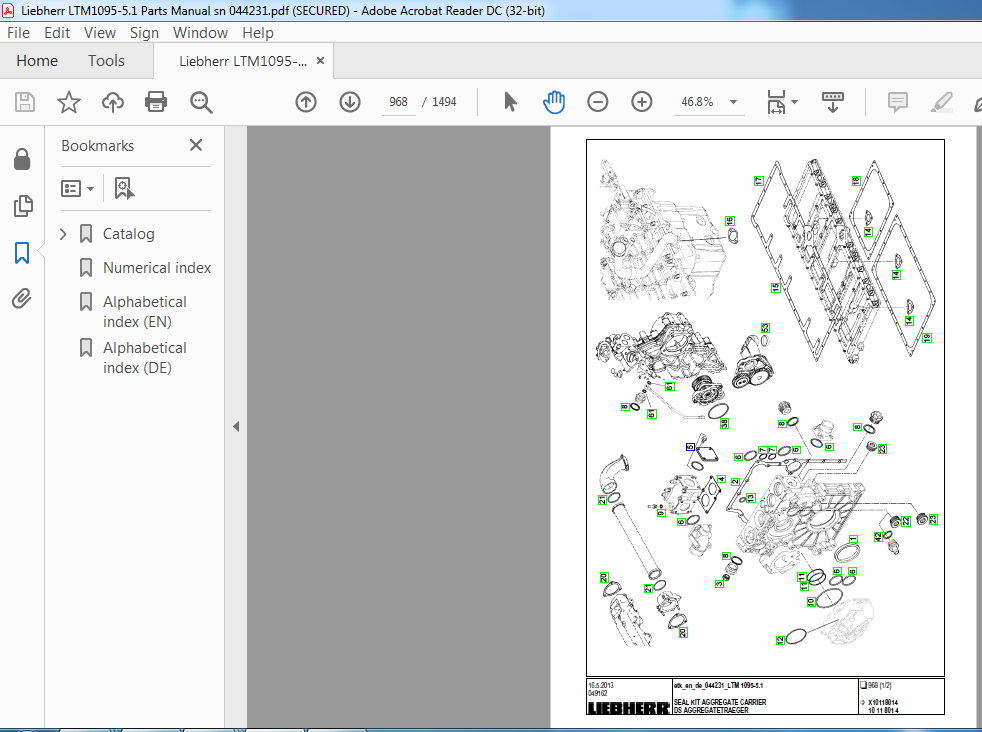The image size is (982, 732).
Task: Open the Edit menu
Action: click(x=57, y=33)
